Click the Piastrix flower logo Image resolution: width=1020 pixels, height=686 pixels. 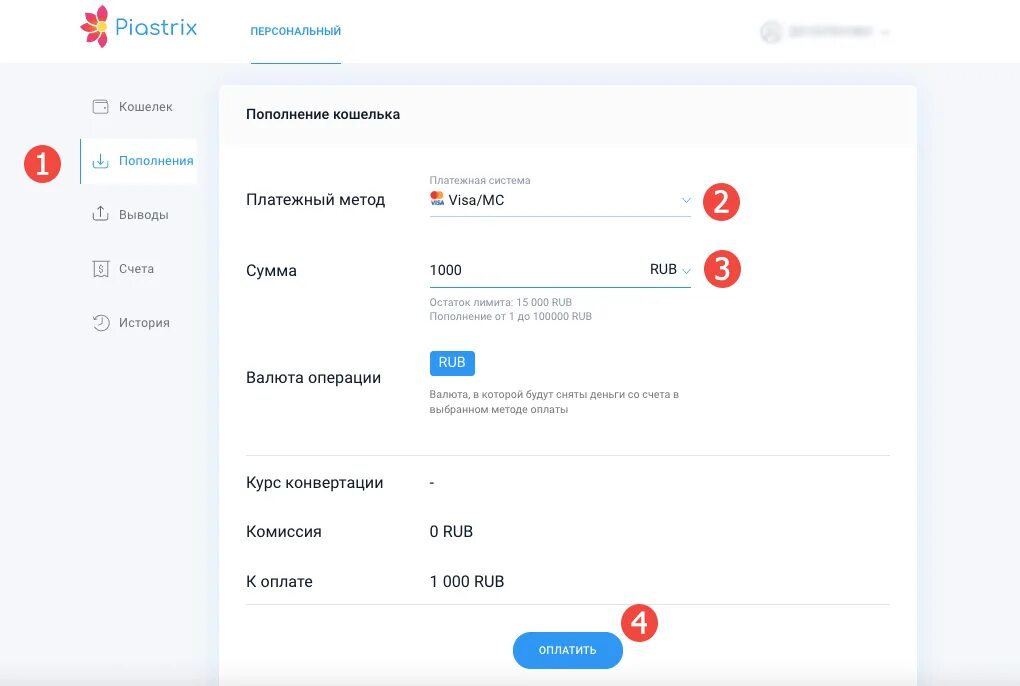pyautogui.click(x=94, y=27)
